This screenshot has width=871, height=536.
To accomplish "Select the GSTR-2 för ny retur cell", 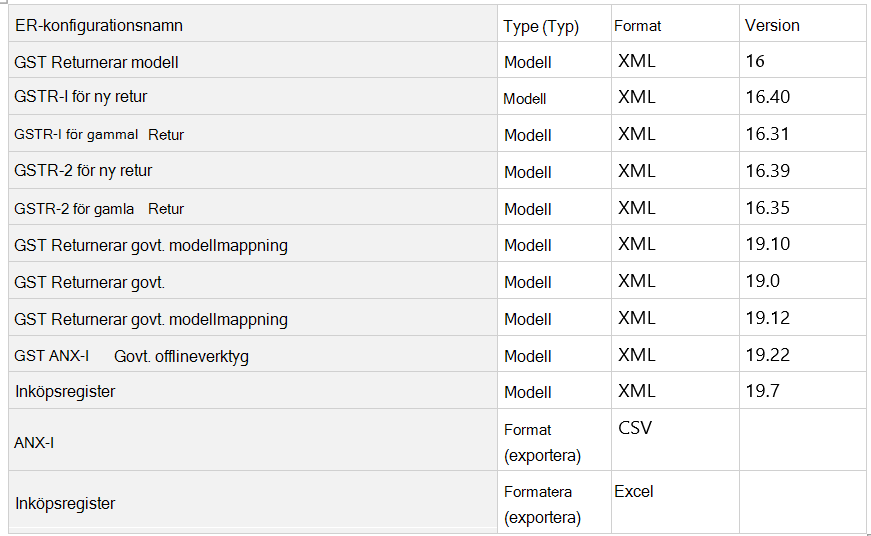I will click(253, 171).
